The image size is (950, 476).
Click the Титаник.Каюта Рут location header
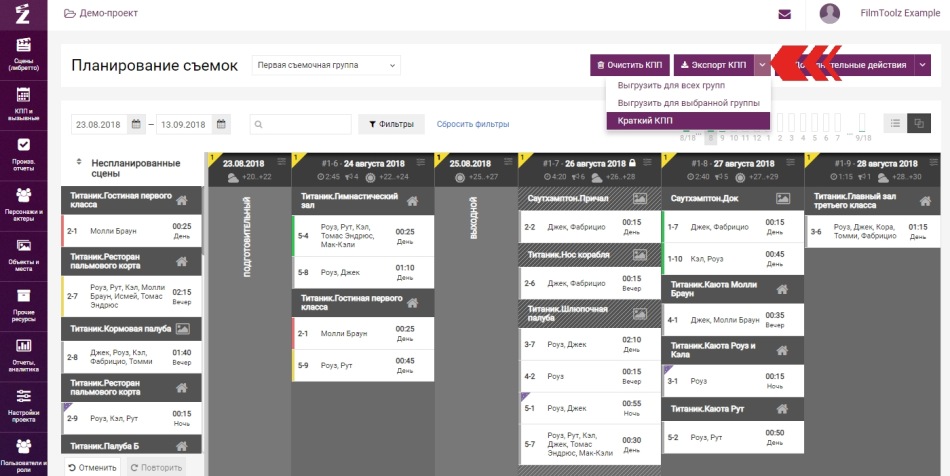(733, 409)
